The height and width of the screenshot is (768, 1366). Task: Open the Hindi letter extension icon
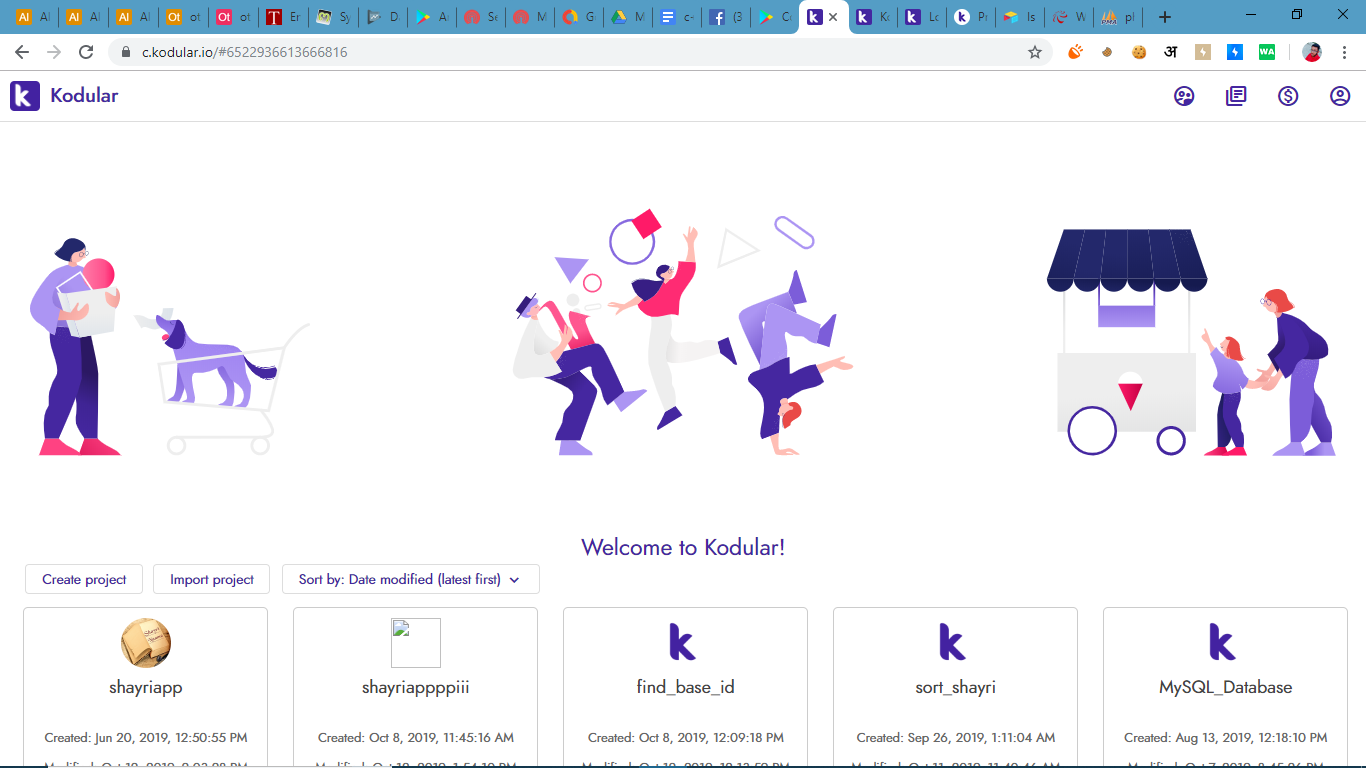pos(1171,52)
